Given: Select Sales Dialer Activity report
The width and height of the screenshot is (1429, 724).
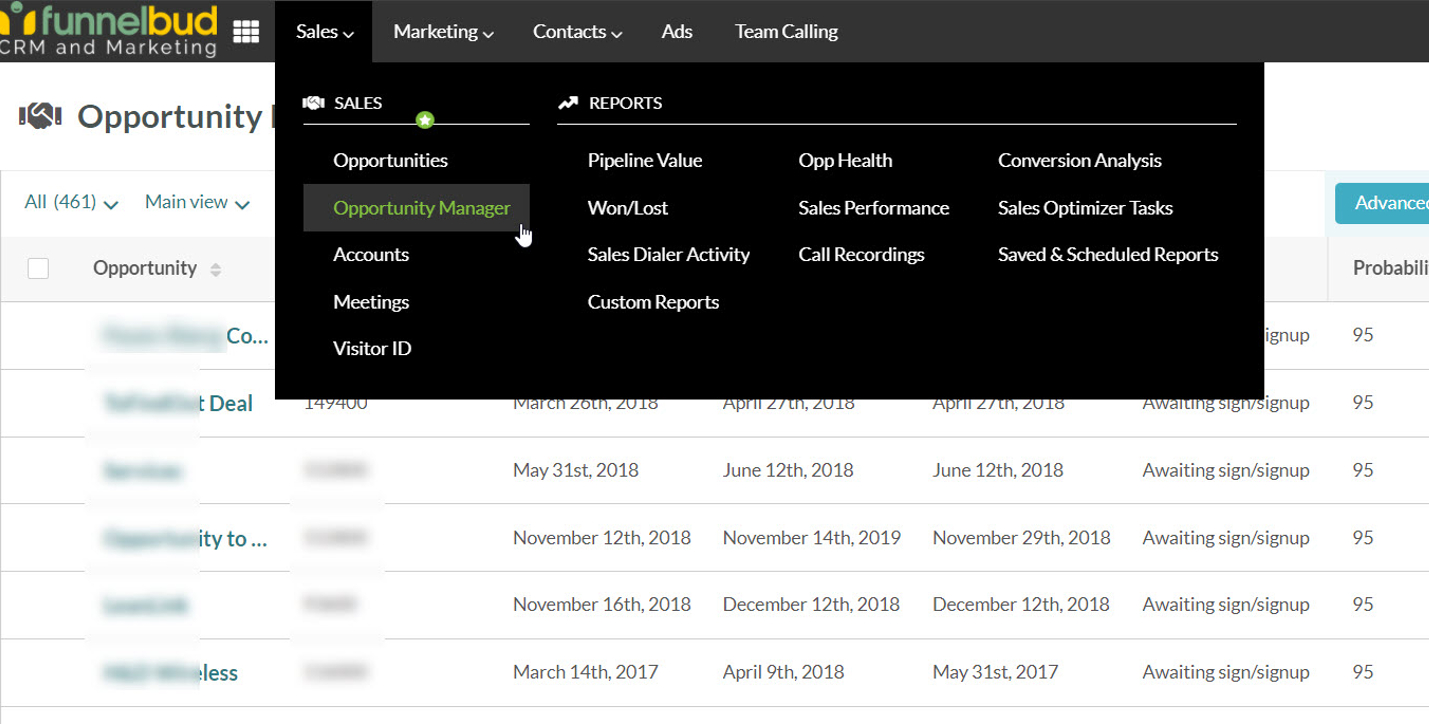Looking at the screenshot, I should [x=669, y=254].
